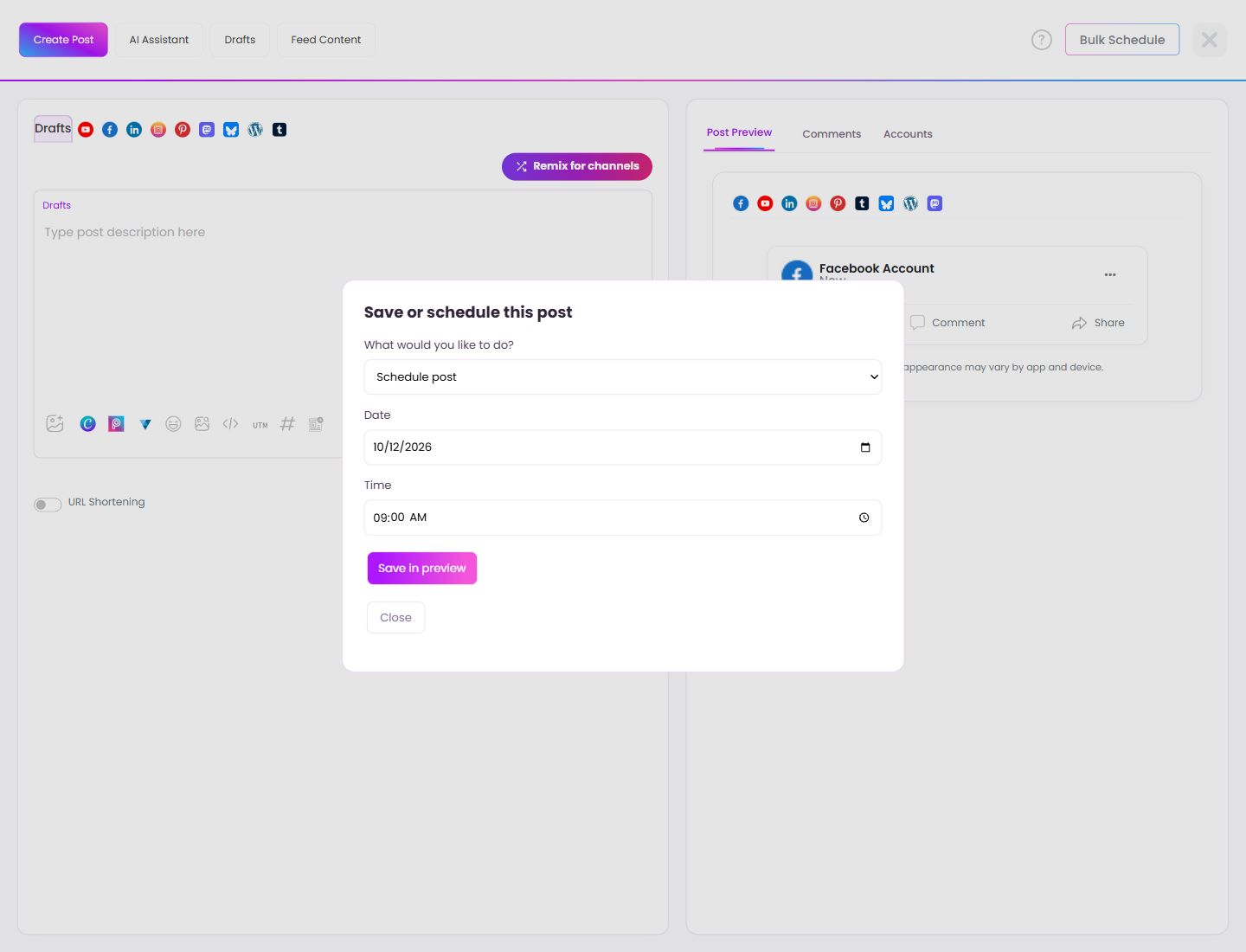Select the Post Preview tab
The width and height of the screenshot is (1246, 952).
[739, 132]
